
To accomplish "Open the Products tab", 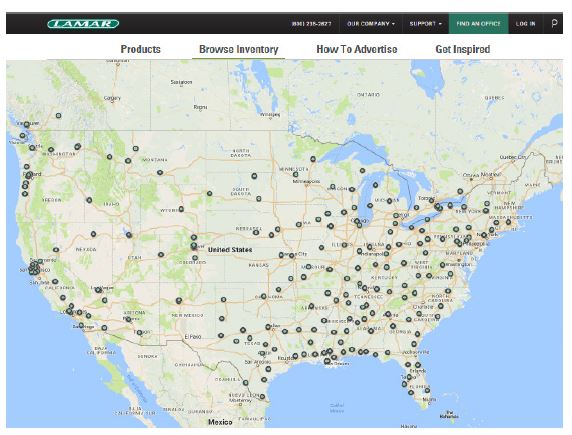I will (x=140, y=49).
